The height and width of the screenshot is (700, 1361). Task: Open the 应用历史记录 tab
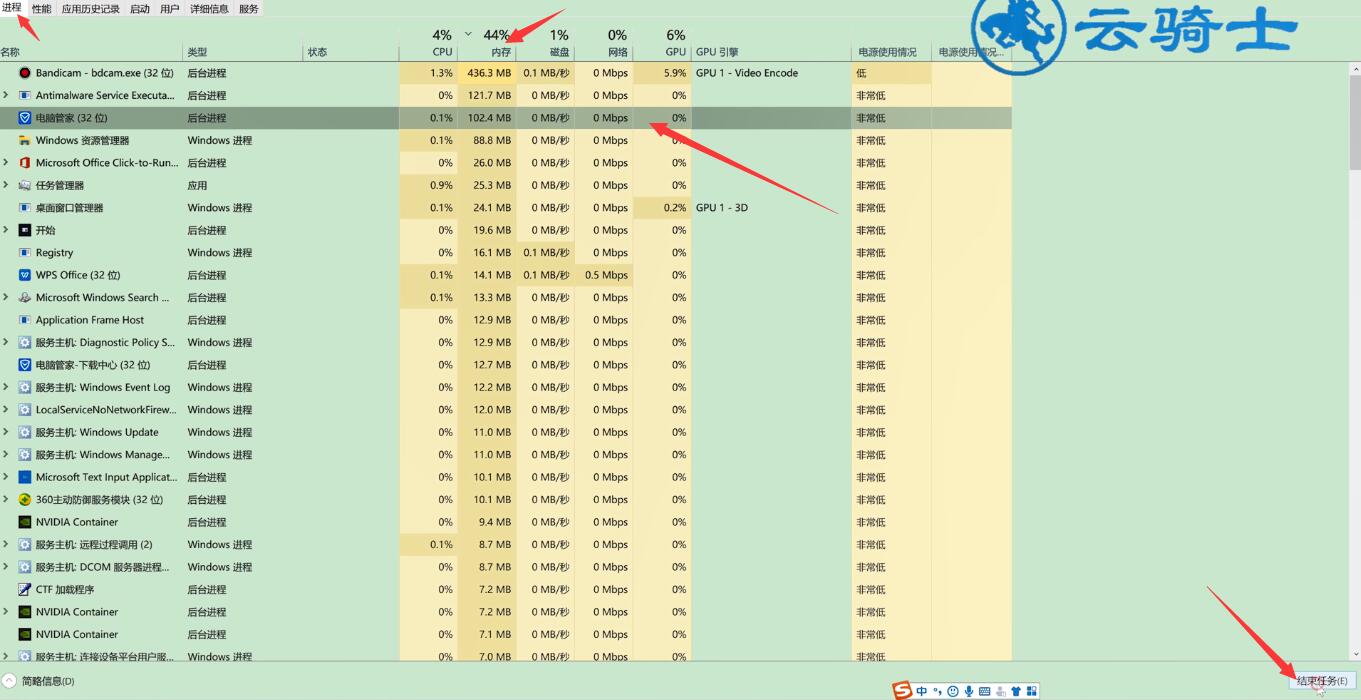91,9
